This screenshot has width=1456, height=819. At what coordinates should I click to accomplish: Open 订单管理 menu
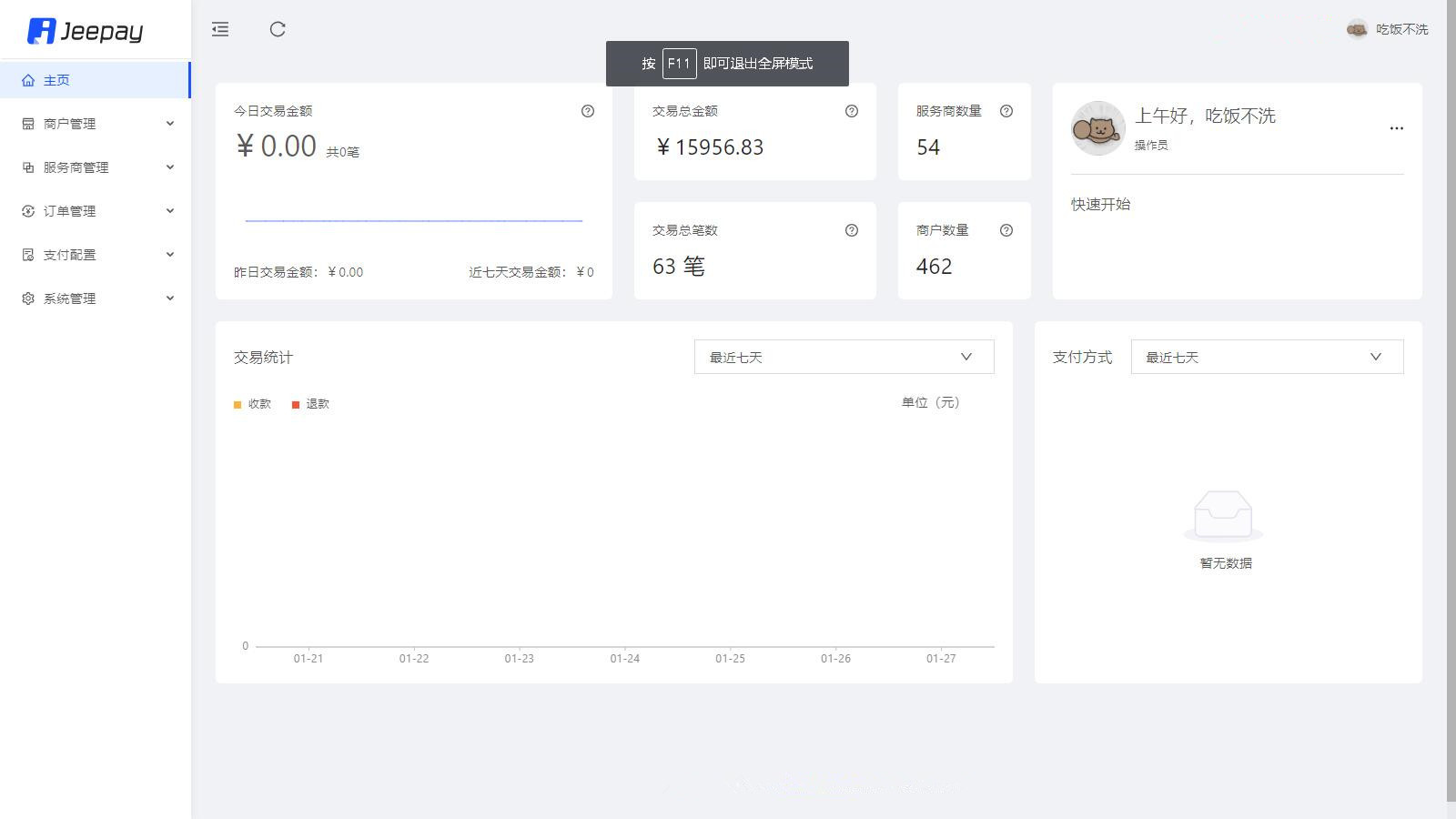(96, 211)
